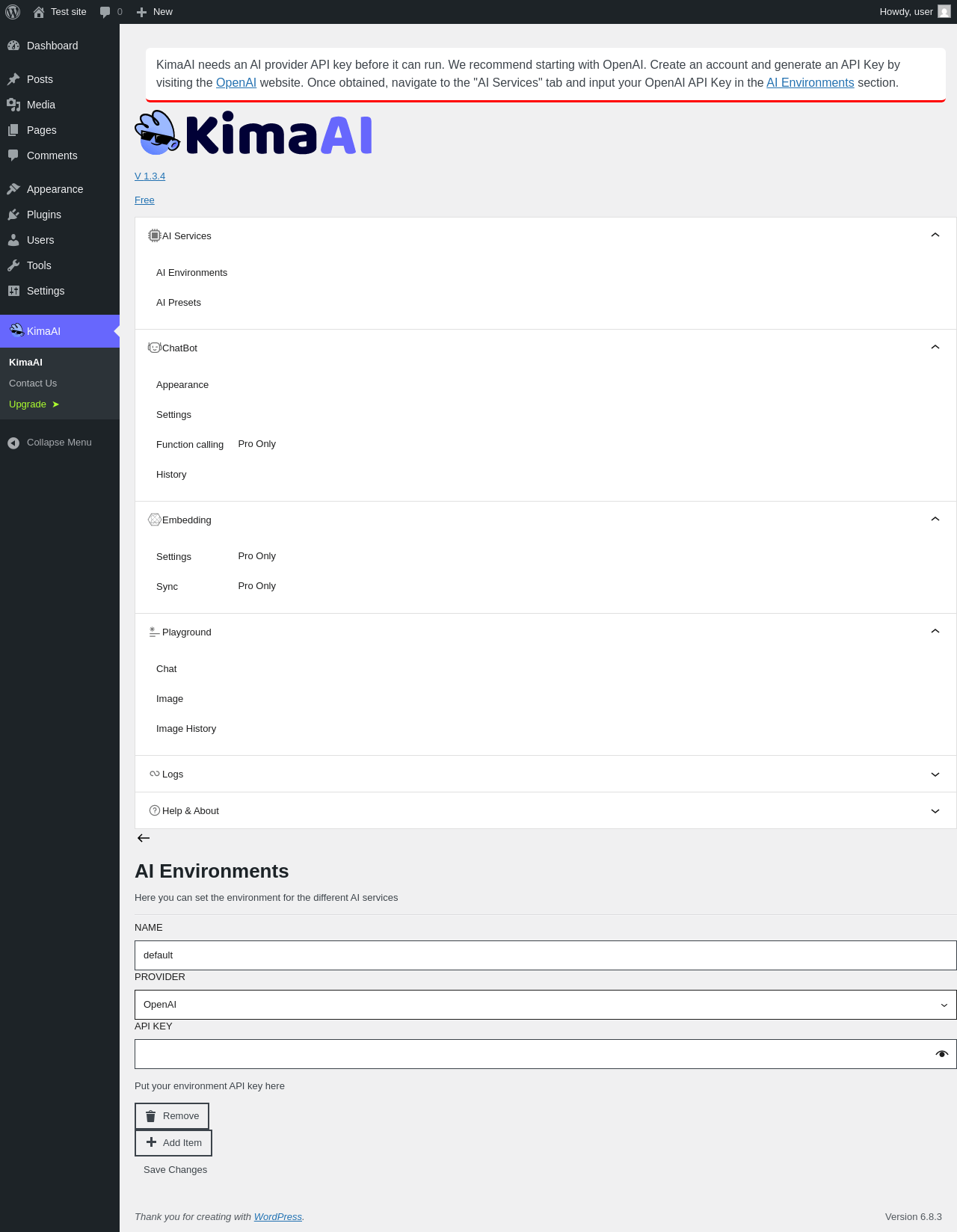Click the Collapse Menu arrow icon
The width and height of the screenshot is (957, 1232).
(13, 443)
